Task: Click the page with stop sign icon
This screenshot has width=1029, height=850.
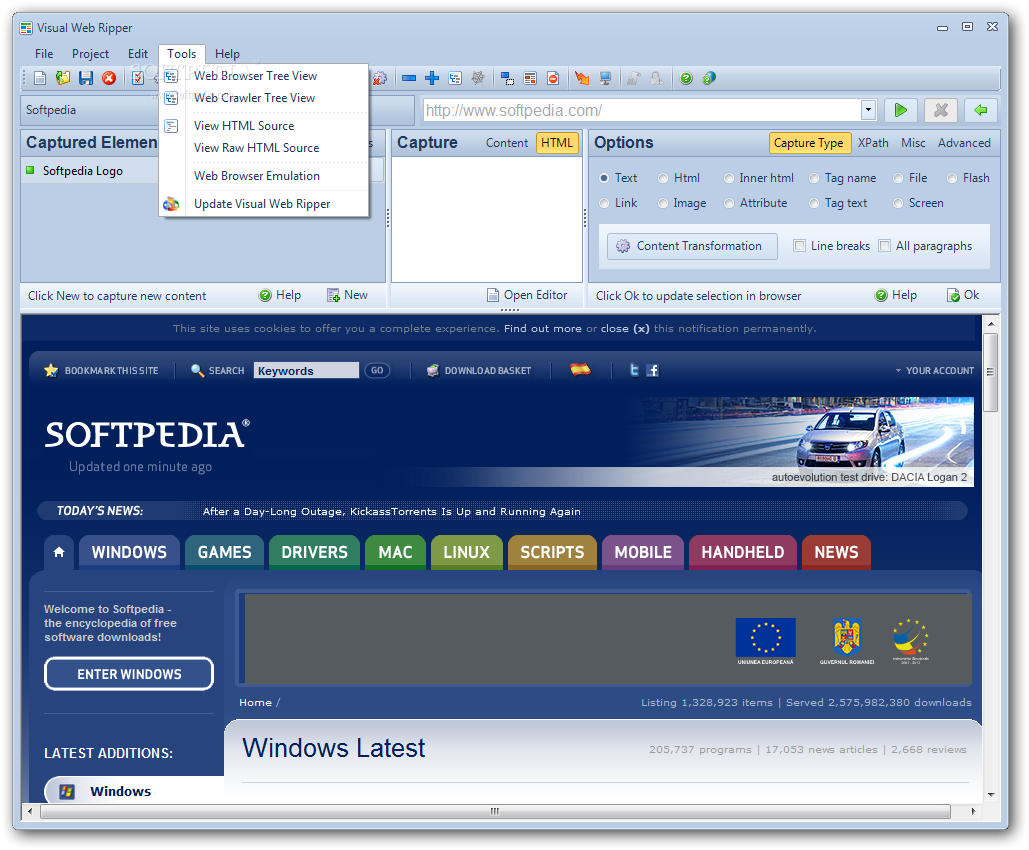Action: click(553, 78)
